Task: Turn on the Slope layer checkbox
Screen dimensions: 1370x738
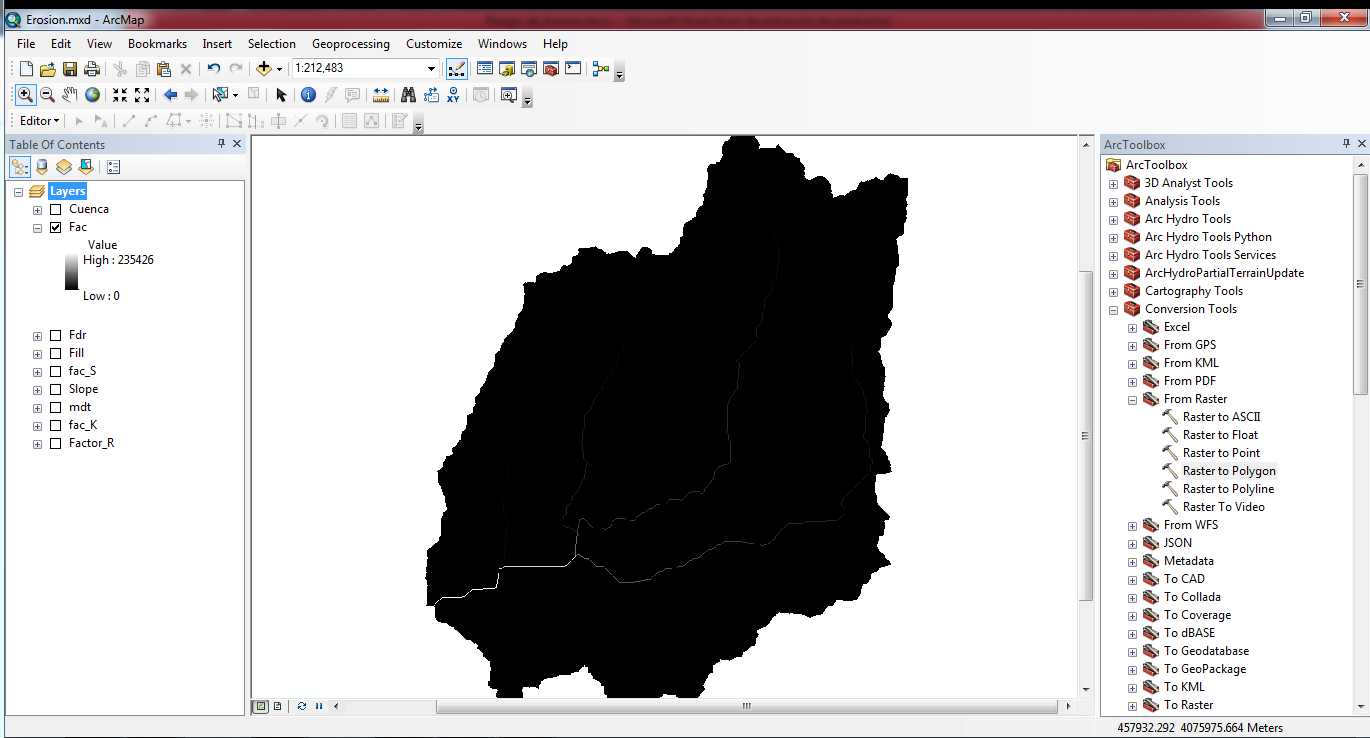Action: 56,389
